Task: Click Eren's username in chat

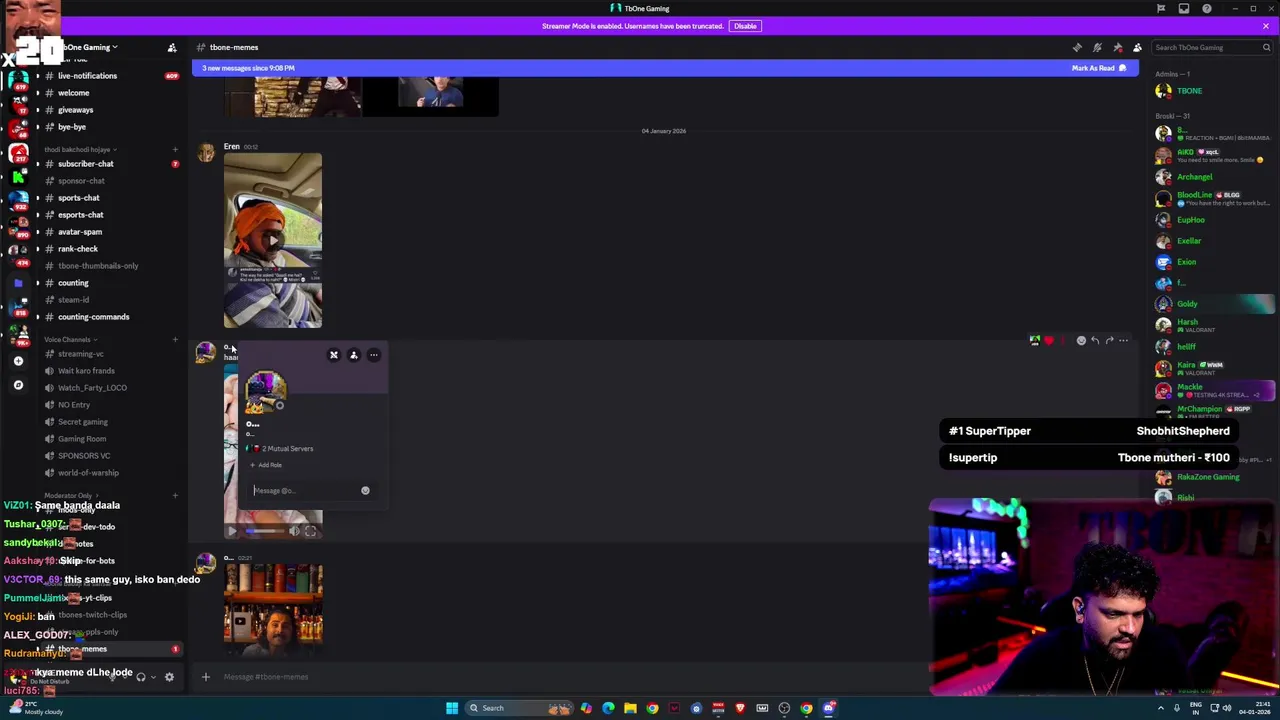Action: point(231,147)
